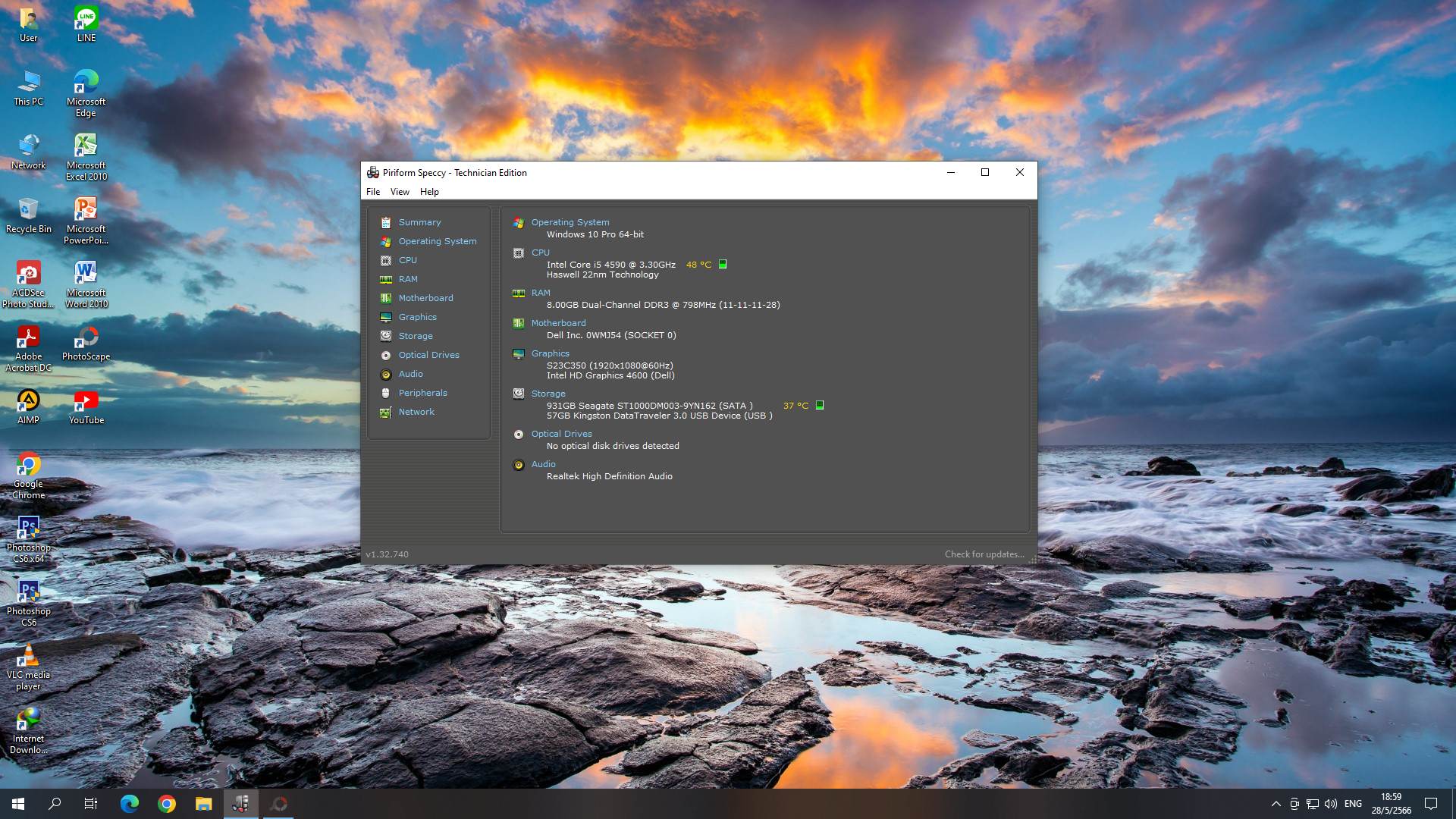1456x819 pixels.
Task: Select Graphics in the left sidebar
Action: [417, 317]
